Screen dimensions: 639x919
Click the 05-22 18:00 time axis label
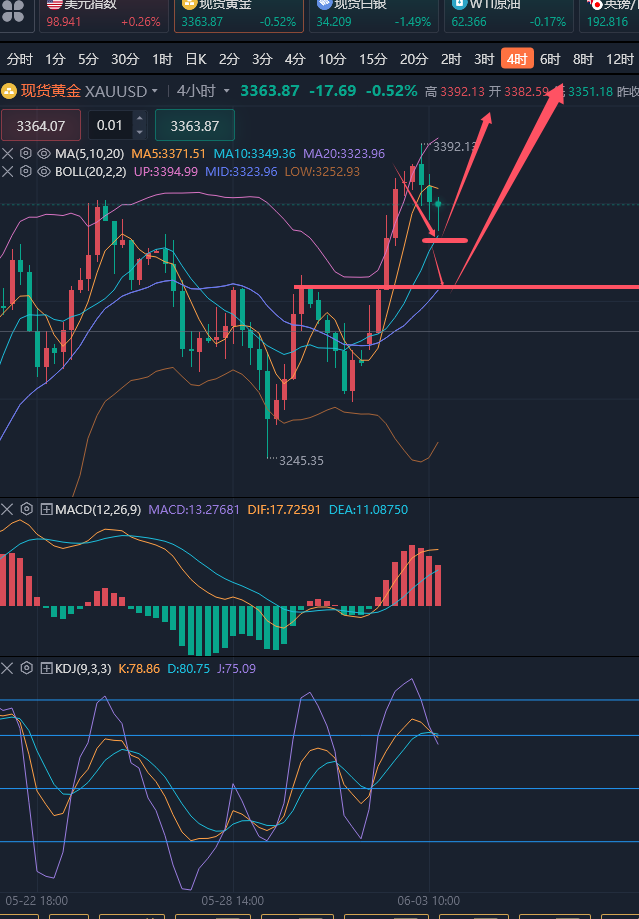pos(36,900)
